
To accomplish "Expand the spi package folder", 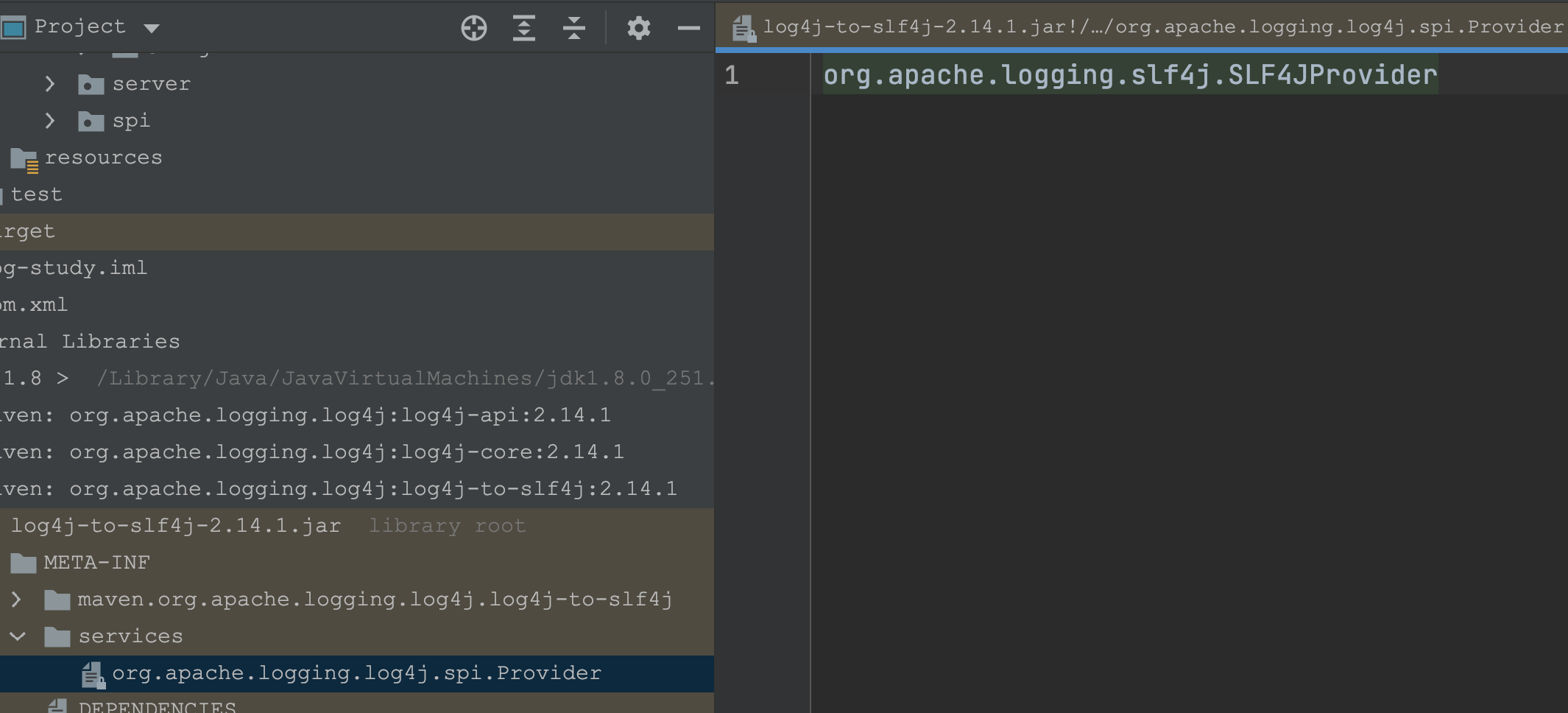I will pyautogui.click(x=49, y=121).
